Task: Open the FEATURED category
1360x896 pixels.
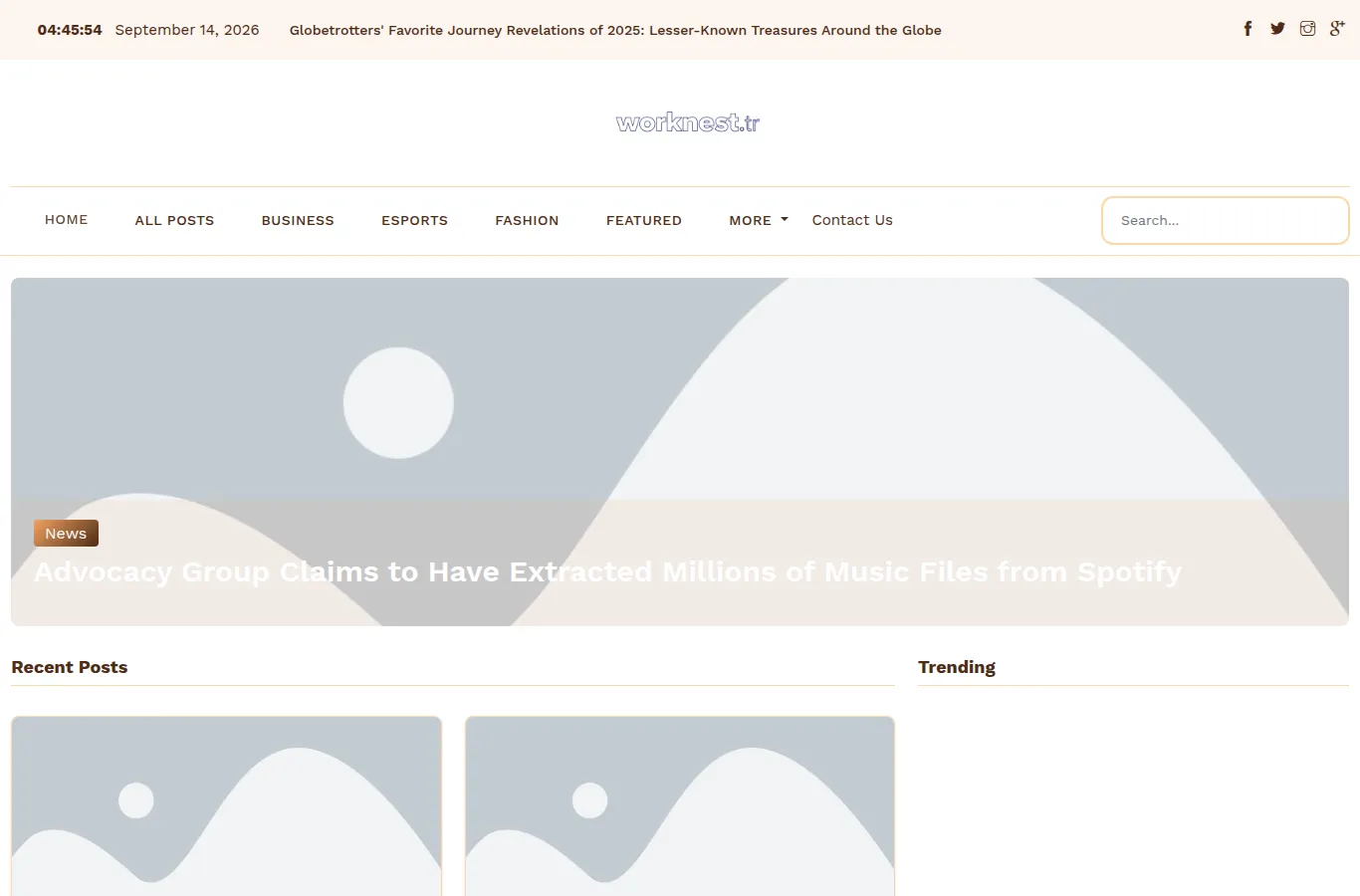Action: pyautogui.click(x=644, y=220)
